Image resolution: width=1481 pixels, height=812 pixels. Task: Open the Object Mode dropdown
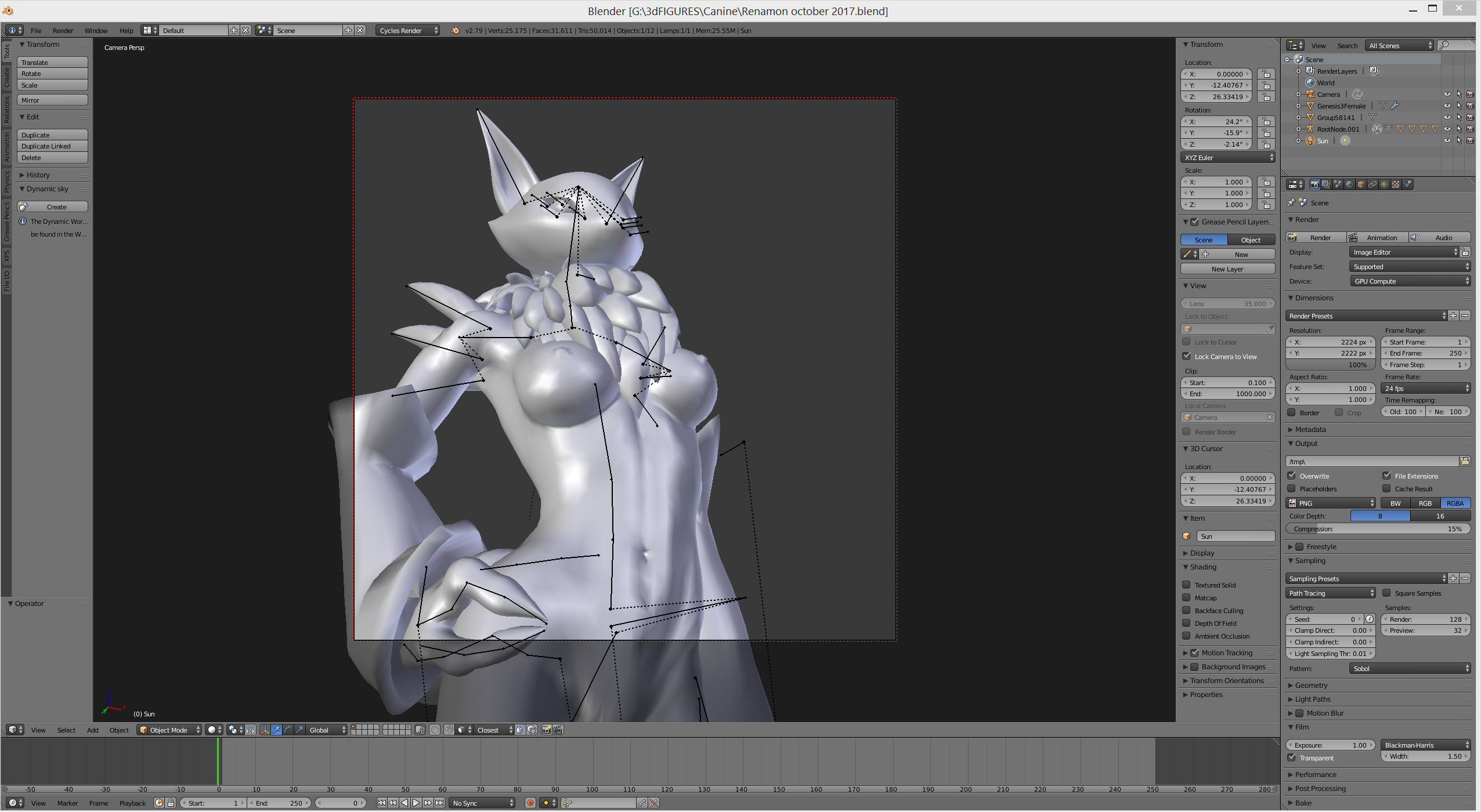pyautogui.click(x=169, y=730)
